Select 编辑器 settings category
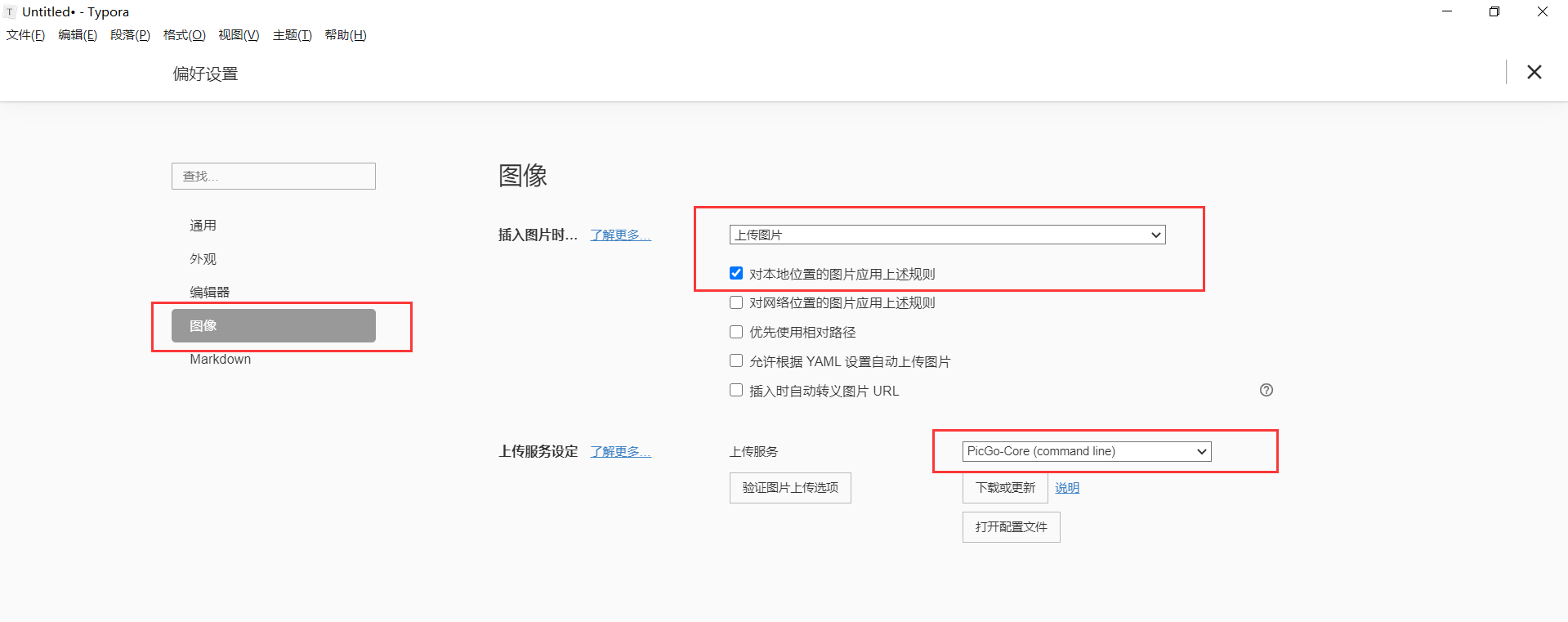Screen dimensions: 1568x622 (x=274, y=292)
